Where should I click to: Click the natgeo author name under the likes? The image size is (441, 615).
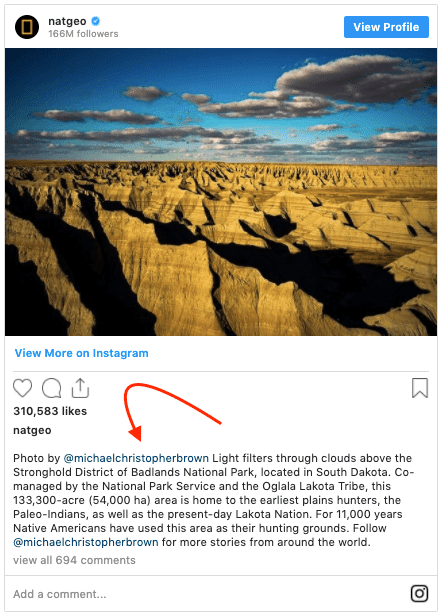(x=32, y=430)
